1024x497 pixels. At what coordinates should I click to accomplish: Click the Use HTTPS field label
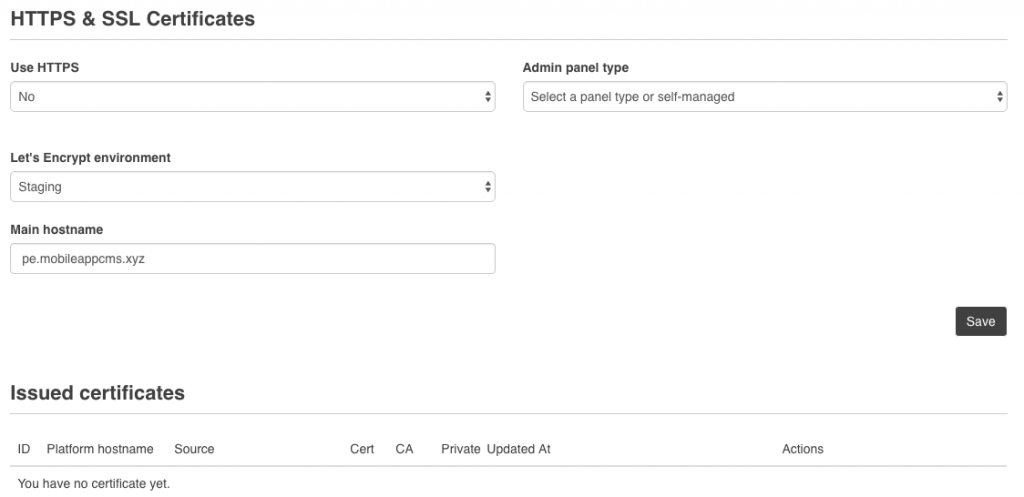44,68
